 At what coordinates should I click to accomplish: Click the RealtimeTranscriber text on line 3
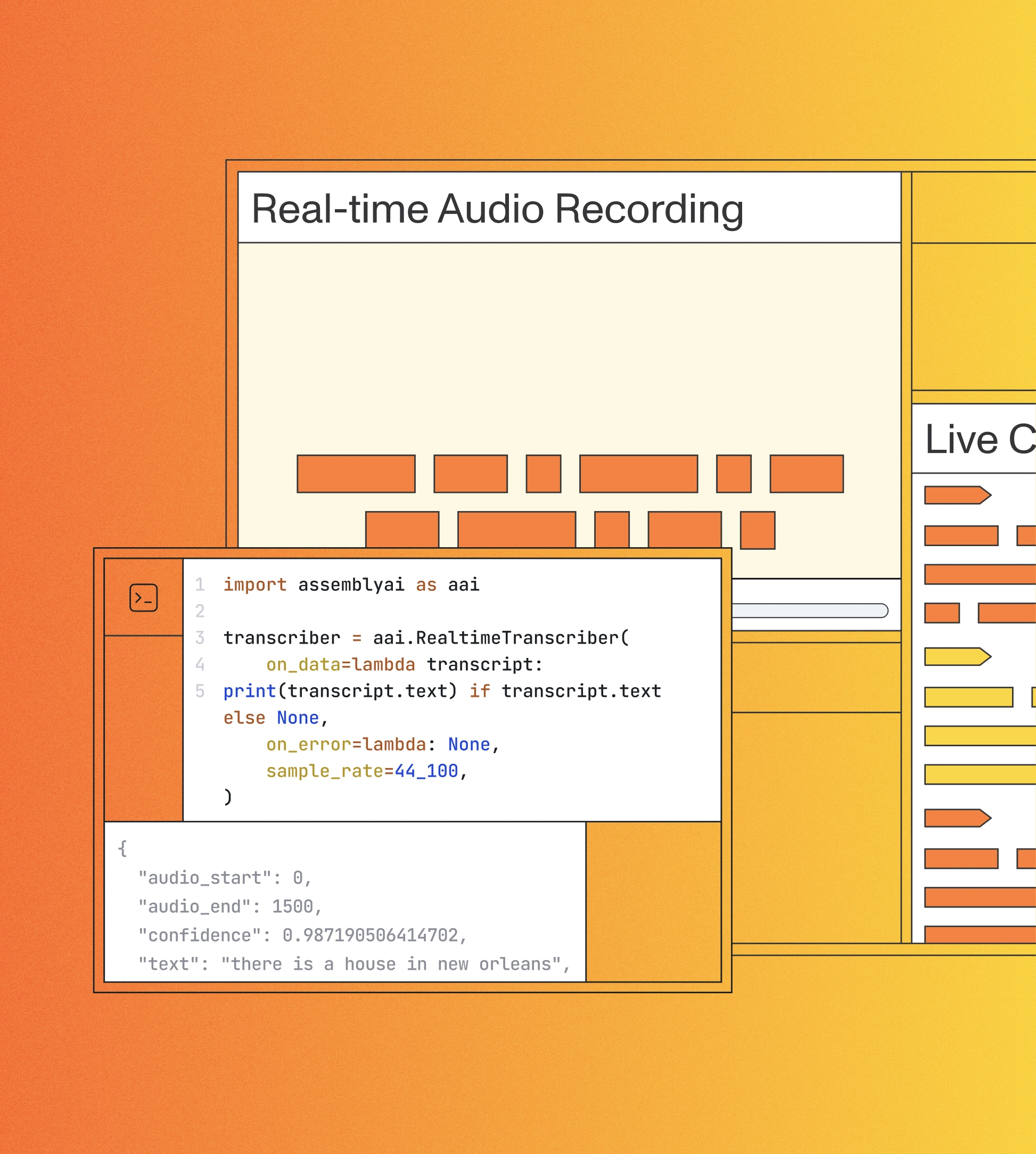(x=517, y=638)
